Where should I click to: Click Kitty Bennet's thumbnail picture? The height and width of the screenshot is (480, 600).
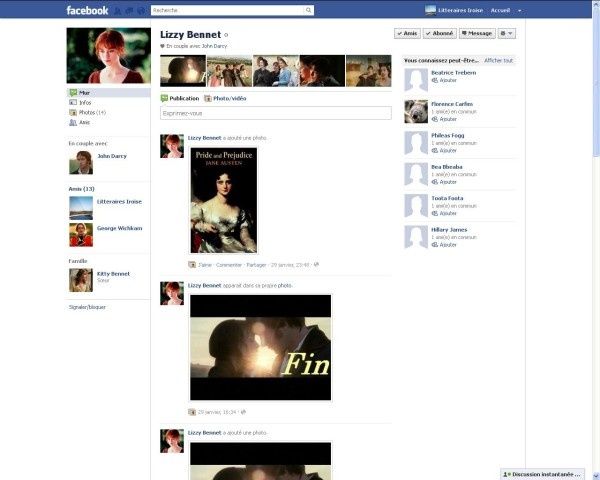pos(81,280)
